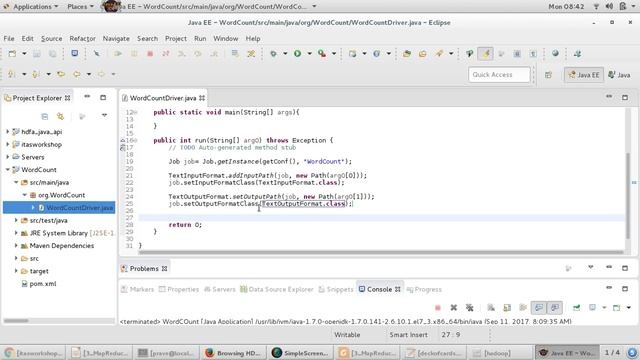Open the Back history dropdown arrow
Viewport: 640px width, 360px height.
(89, 74)
